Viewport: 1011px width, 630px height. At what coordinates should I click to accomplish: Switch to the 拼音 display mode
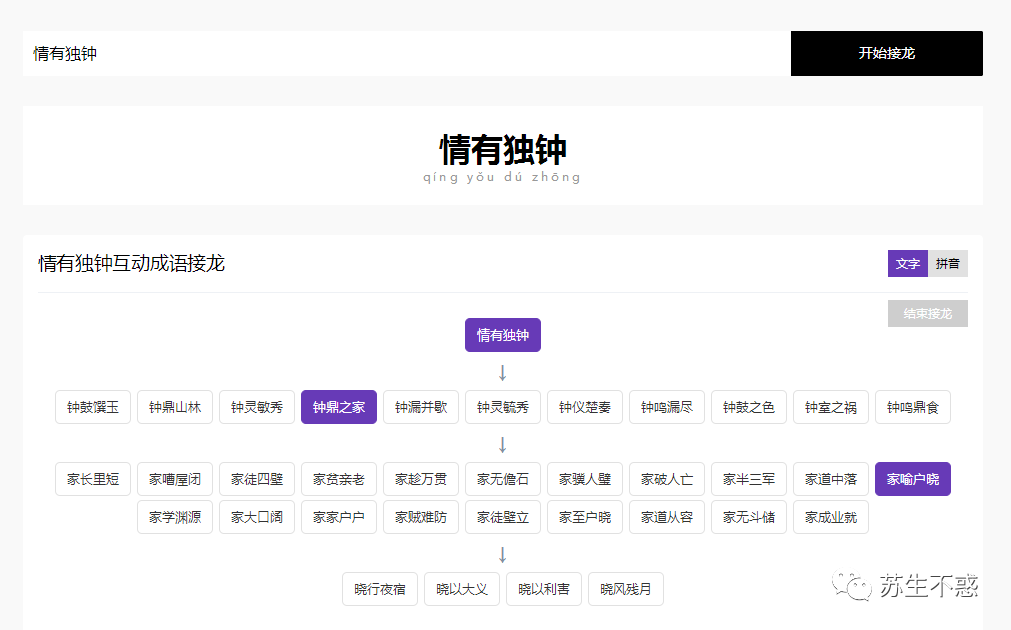(948, 264)
